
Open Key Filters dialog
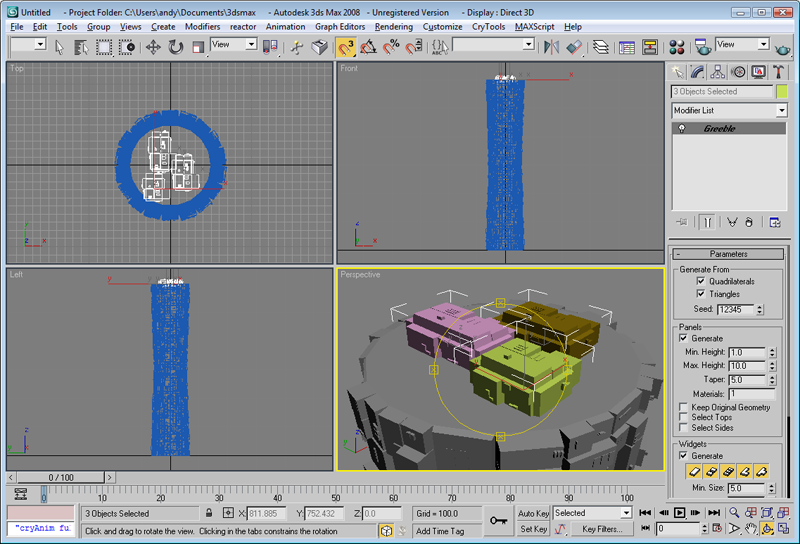pyautogui.click(x=603, y=529)
